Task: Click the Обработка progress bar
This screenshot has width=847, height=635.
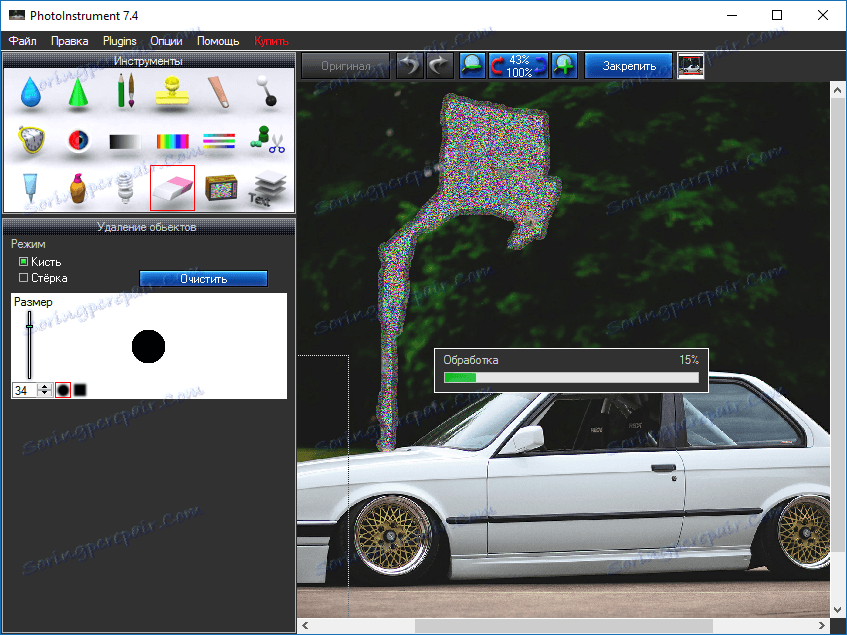Action: click(x=572, y=377)
